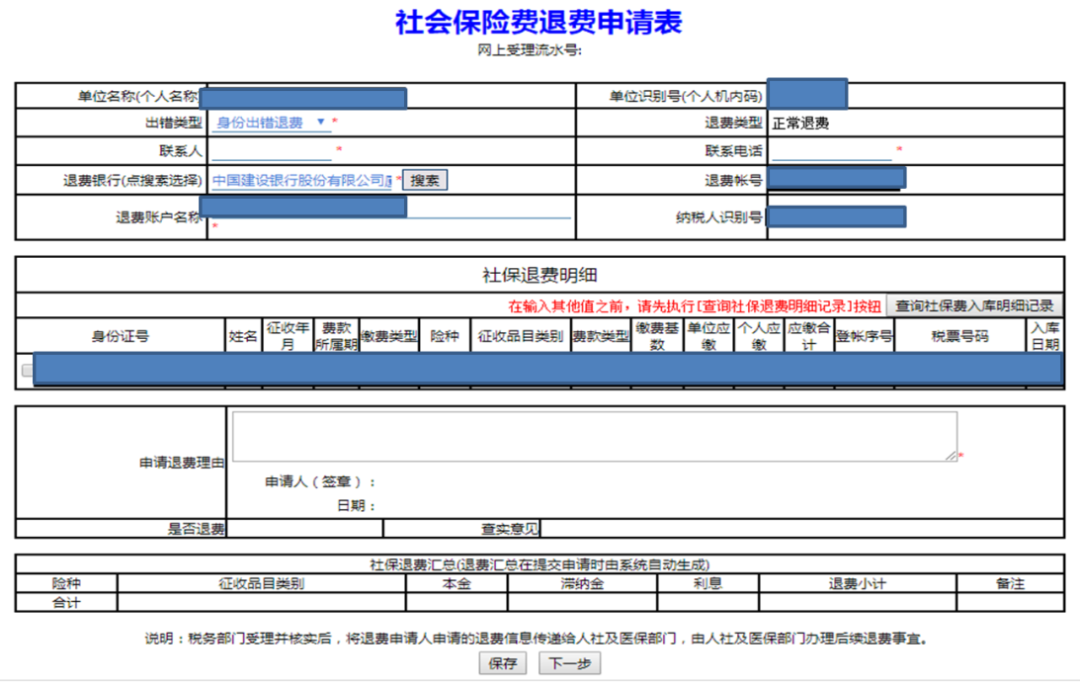Image resolution: width=1080 pixels, height=687 pixels.
Task: Click the 申请退费理由 text area
Action: [594, 436]
